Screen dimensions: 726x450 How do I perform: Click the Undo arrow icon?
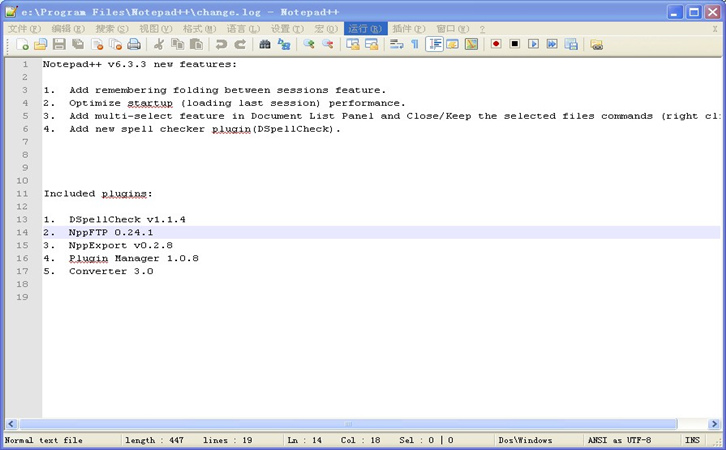click(x=221, y=45)
